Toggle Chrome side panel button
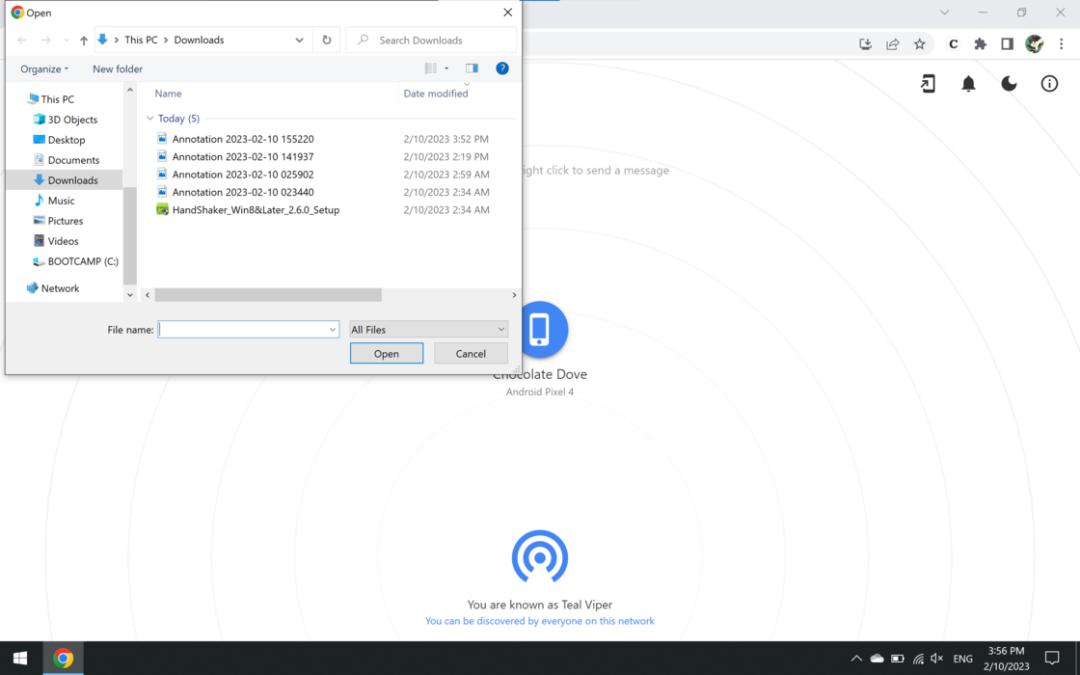 click(1007, 44)
